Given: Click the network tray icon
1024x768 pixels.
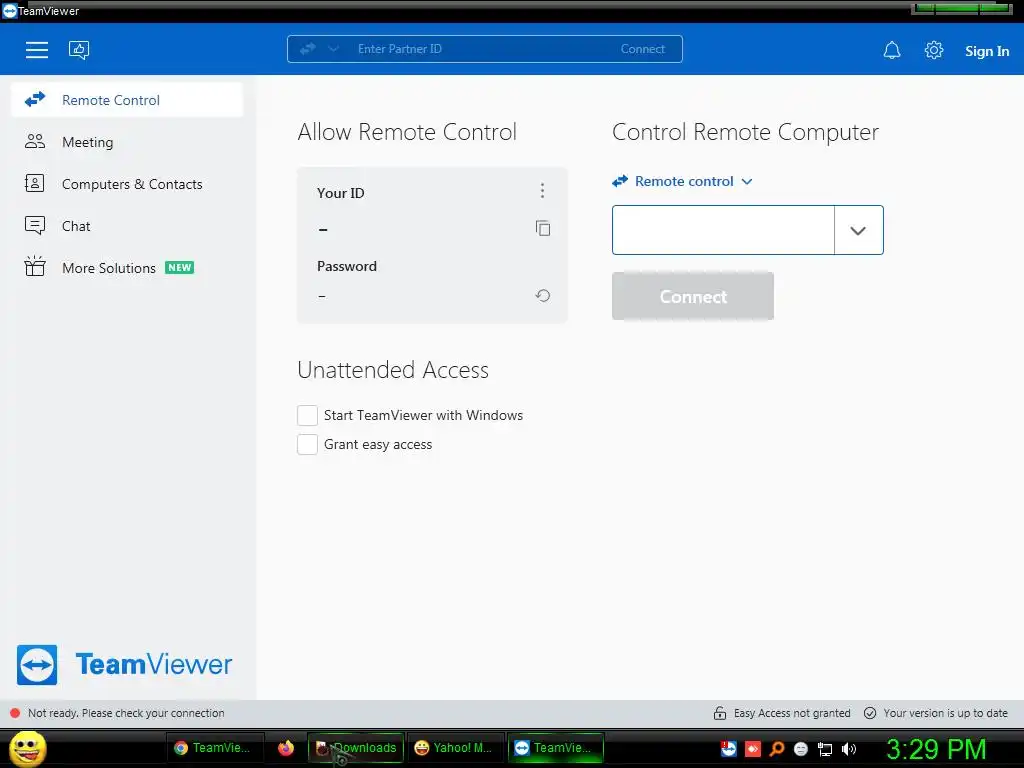Looking at the screenshot, I should click(825, 749).
